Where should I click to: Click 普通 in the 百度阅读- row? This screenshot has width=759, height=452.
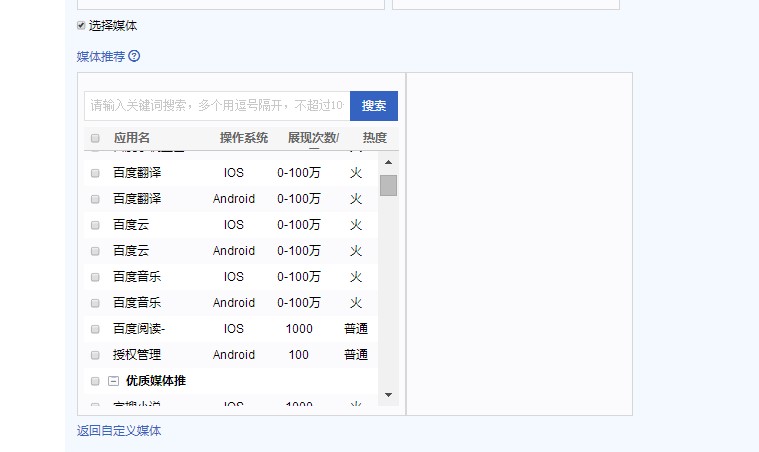pos(356,329)
